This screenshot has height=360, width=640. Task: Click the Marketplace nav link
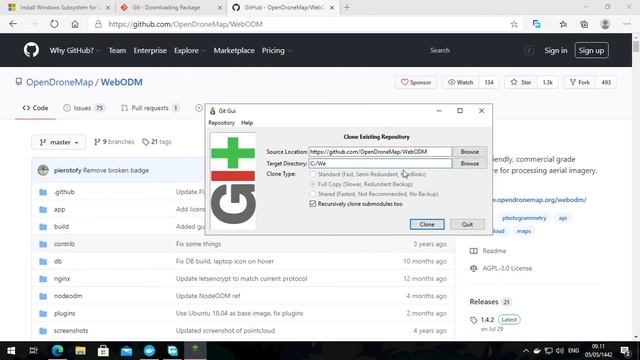point(234,51)
